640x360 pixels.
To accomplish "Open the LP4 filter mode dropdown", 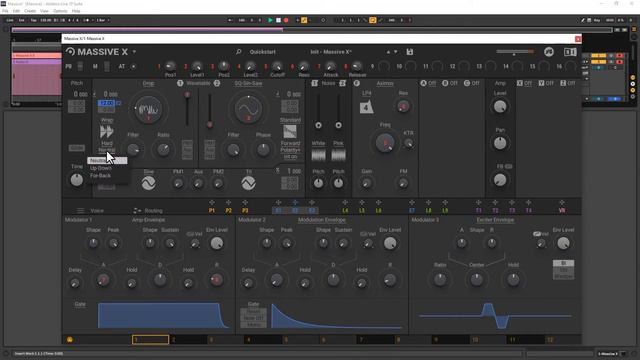I will click(x=367, y=93).
